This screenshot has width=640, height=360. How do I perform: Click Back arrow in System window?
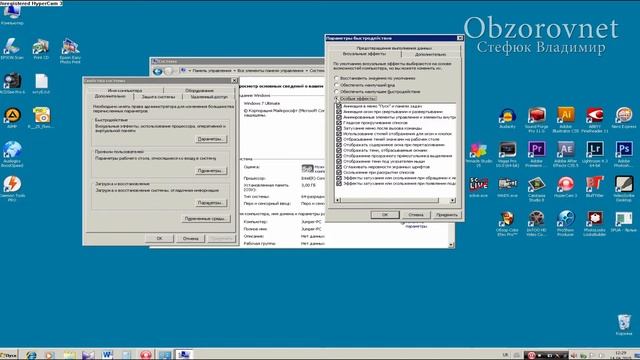158,71
